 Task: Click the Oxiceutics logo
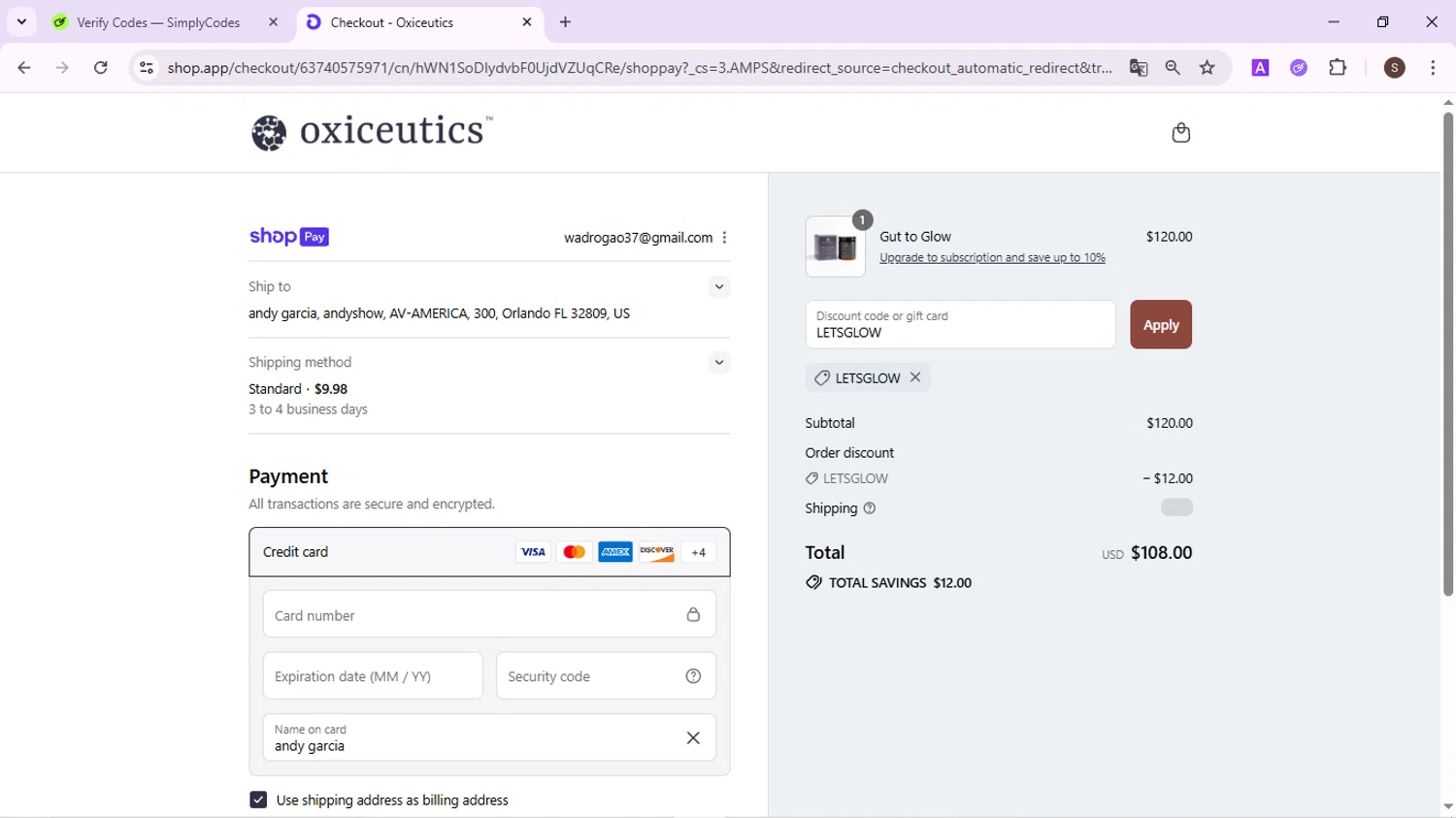(x=372, y=132)
